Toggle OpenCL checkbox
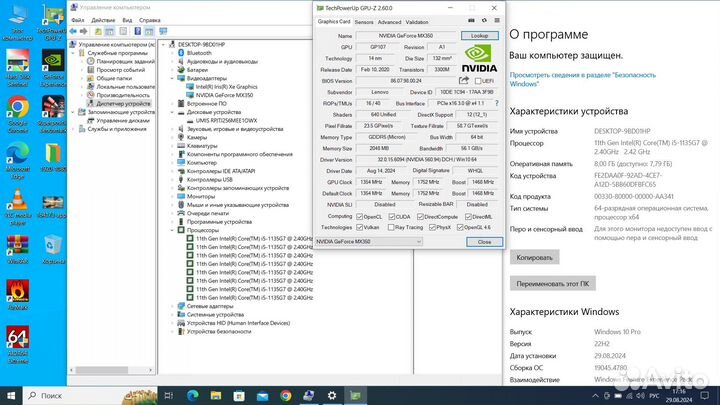 tap(360, 217)
